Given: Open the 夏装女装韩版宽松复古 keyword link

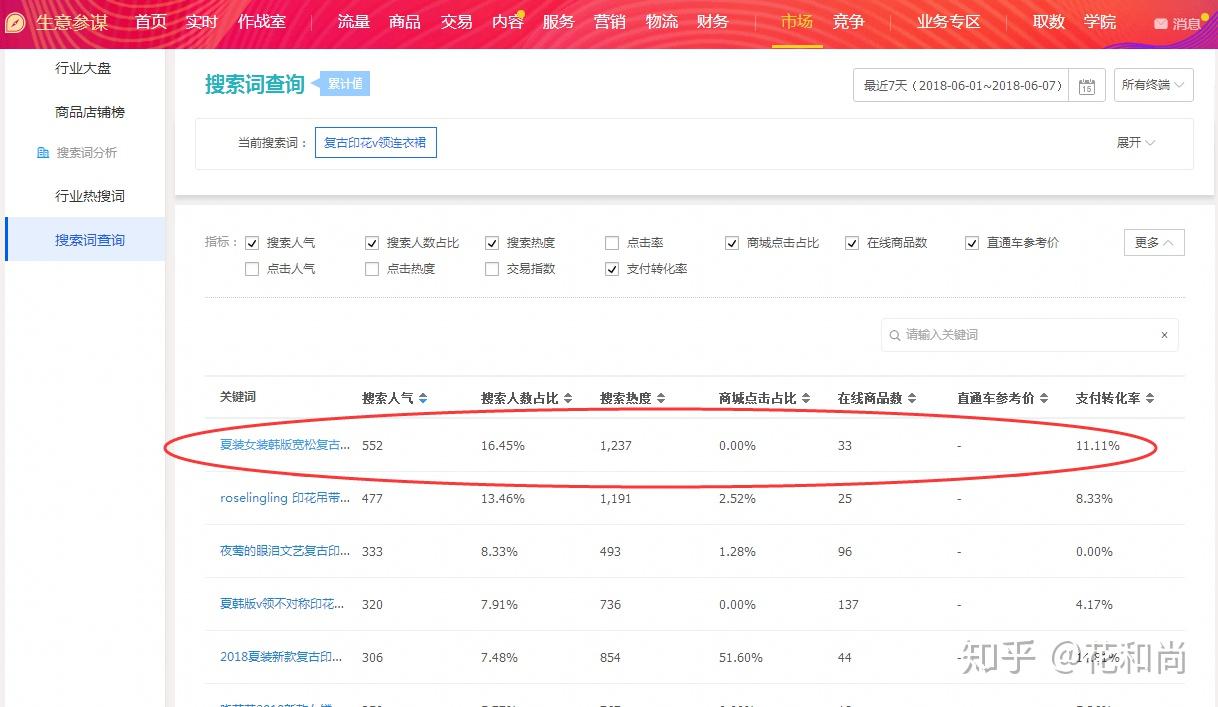Looking at the screenshot, I should [x=285, y=445].
